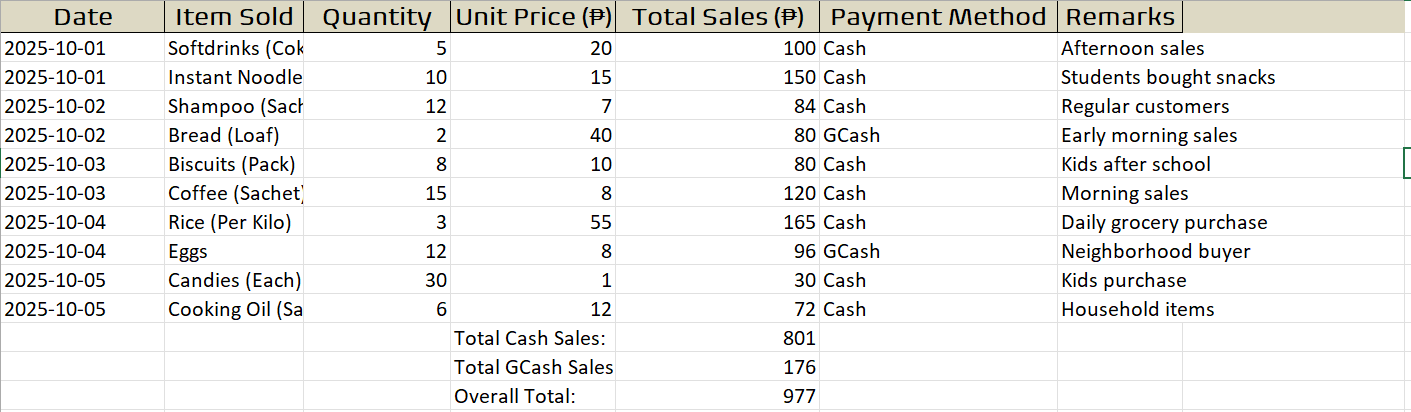1411x412 pixels.
Task: Click the "Payment Method" header cell
Action: (x=937, y=17)
